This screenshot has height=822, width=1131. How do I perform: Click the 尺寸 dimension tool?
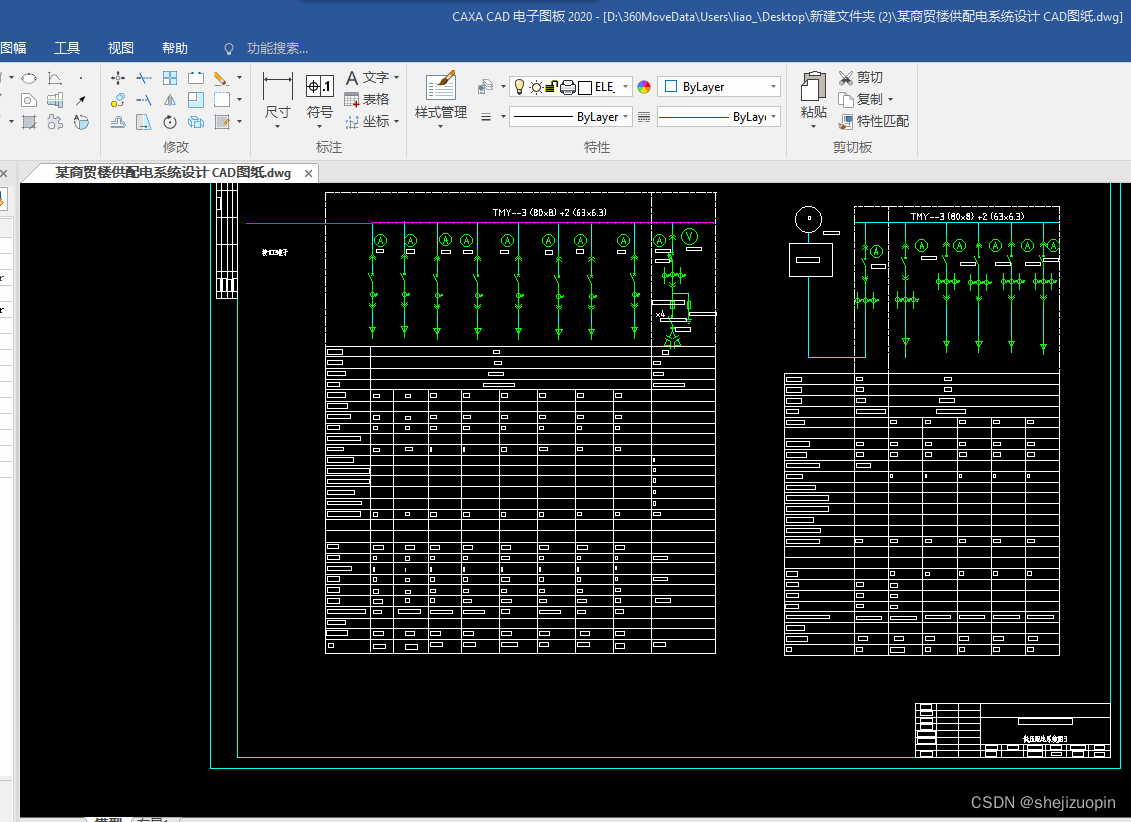click(278, 95)
